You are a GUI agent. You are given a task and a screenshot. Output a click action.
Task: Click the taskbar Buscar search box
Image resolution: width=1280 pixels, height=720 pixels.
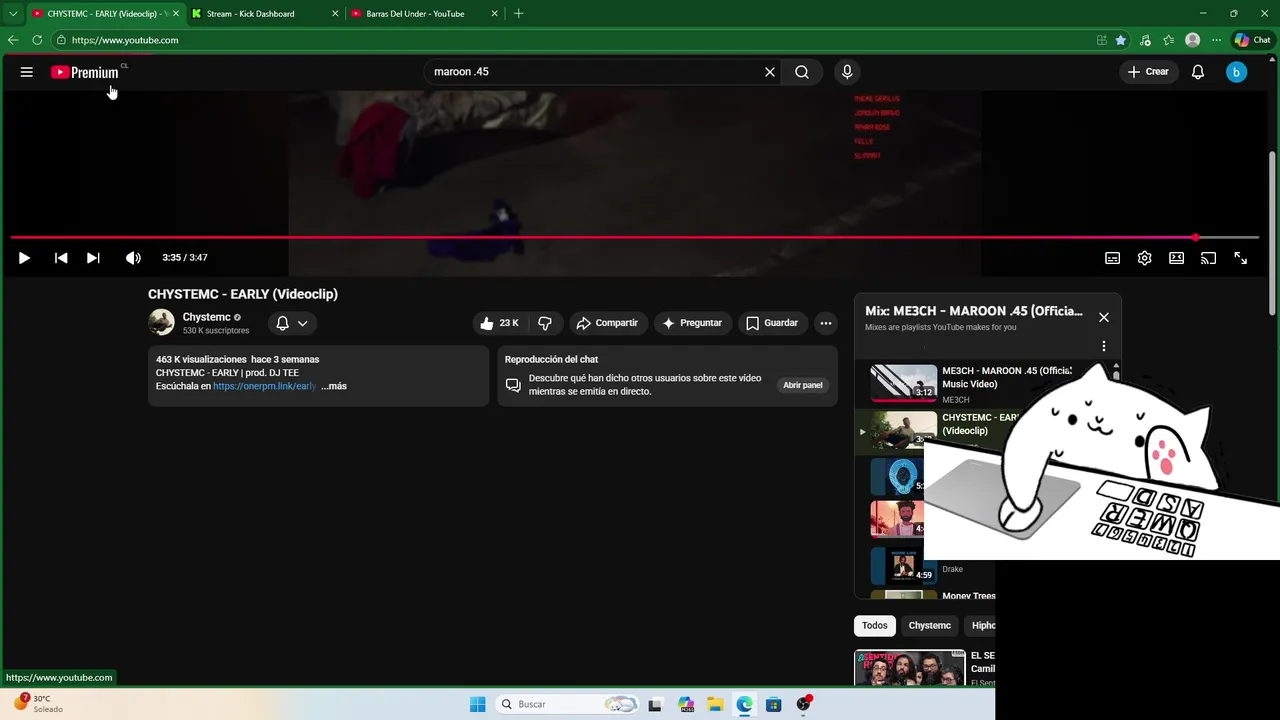coord(568,704)
